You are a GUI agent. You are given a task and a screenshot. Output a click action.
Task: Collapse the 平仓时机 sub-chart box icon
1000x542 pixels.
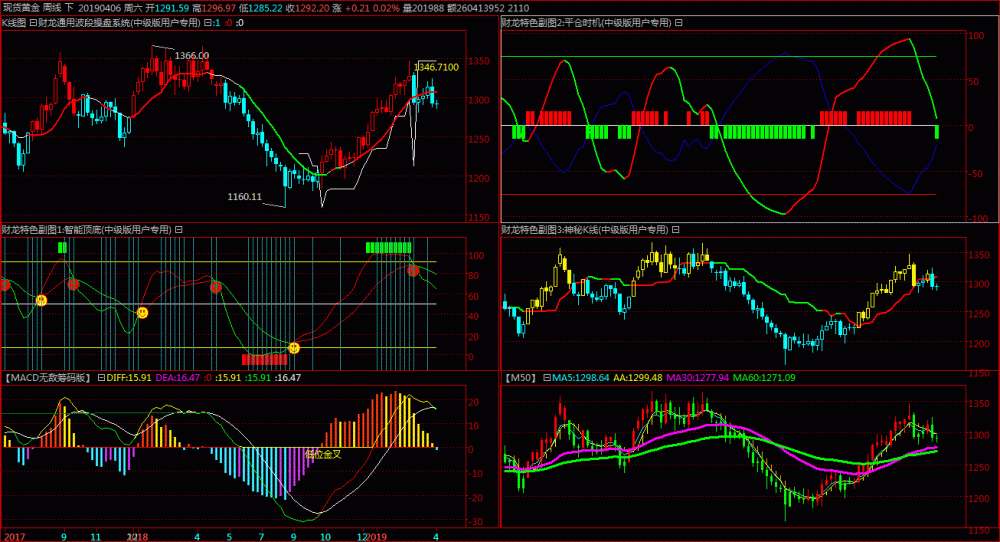coord(679,23)
